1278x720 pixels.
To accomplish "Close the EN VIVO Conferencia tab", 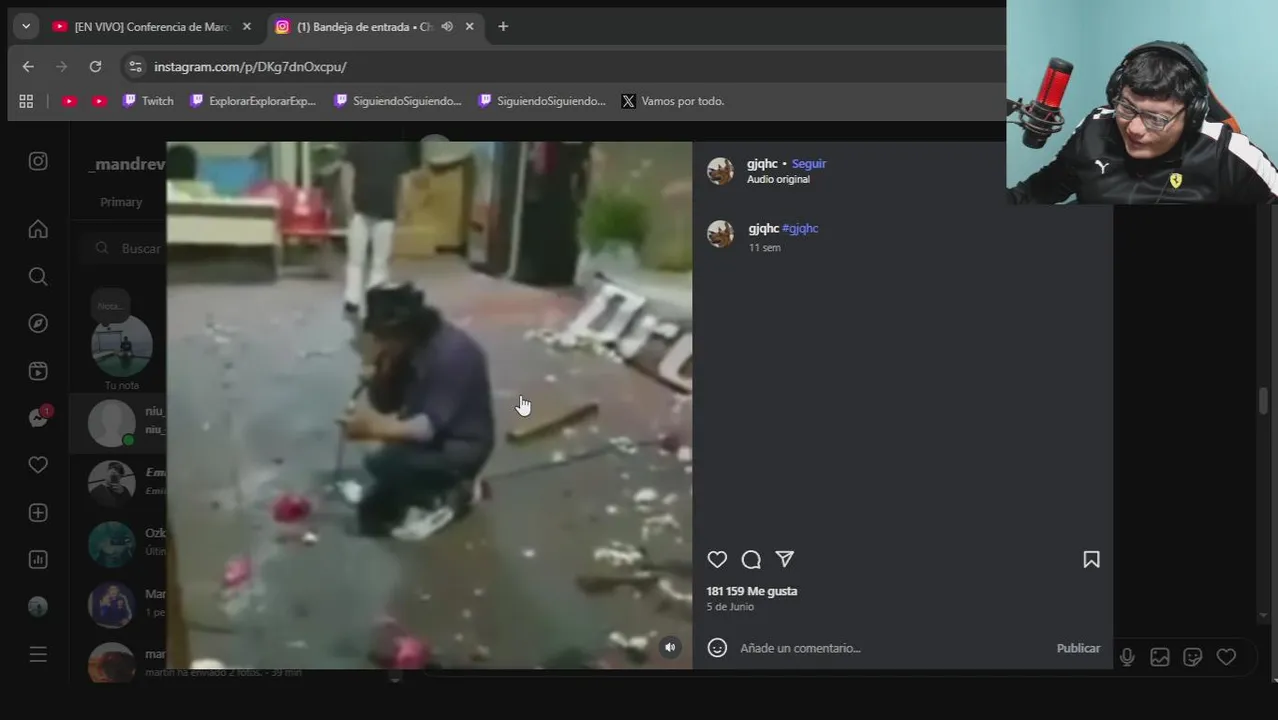I will pyautogui.click(x=247, y=27).
